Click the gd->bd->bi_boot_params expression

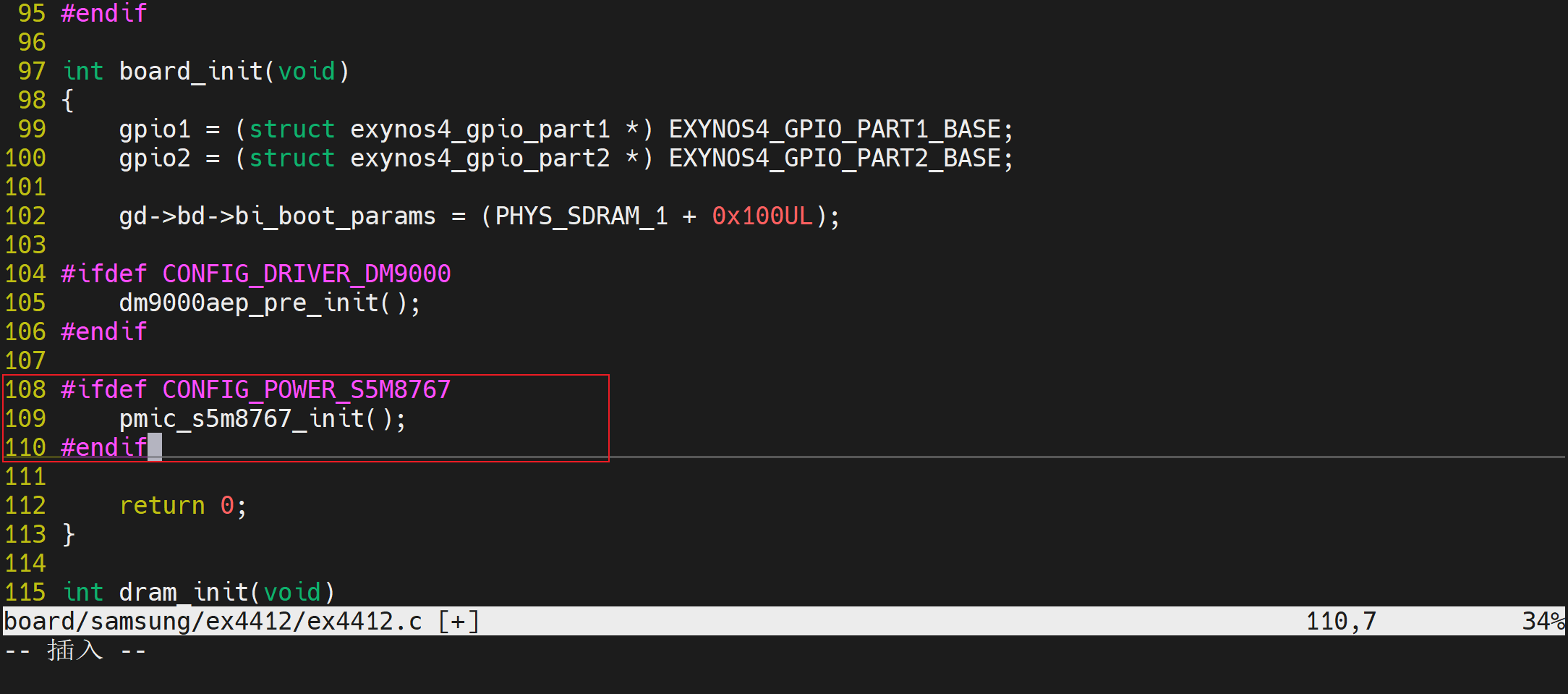pyautogui.click(x=278, y=216)
